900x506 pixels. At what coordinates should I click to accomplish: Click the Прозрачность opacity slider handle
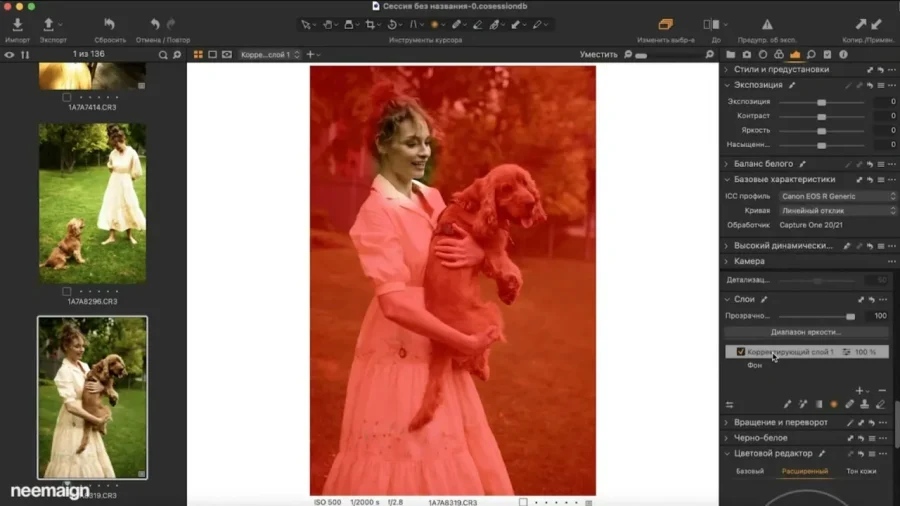(x=850, y=317)
